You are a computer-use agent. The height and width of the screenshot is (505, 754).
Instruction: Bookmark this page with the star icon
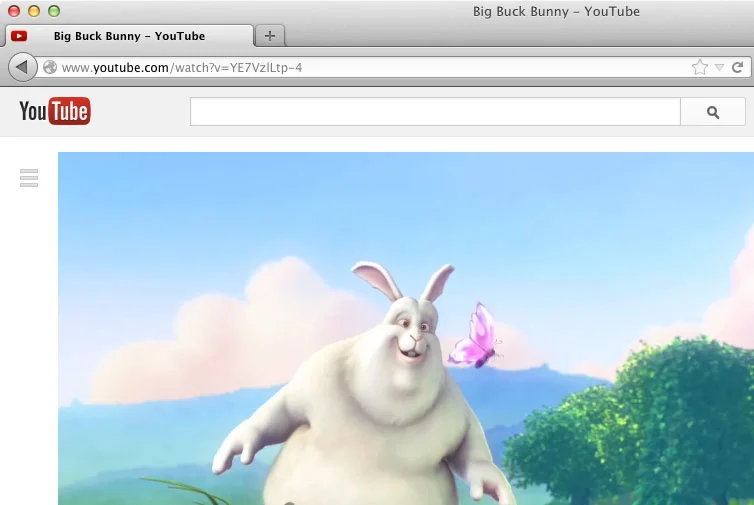pos(700,68)
